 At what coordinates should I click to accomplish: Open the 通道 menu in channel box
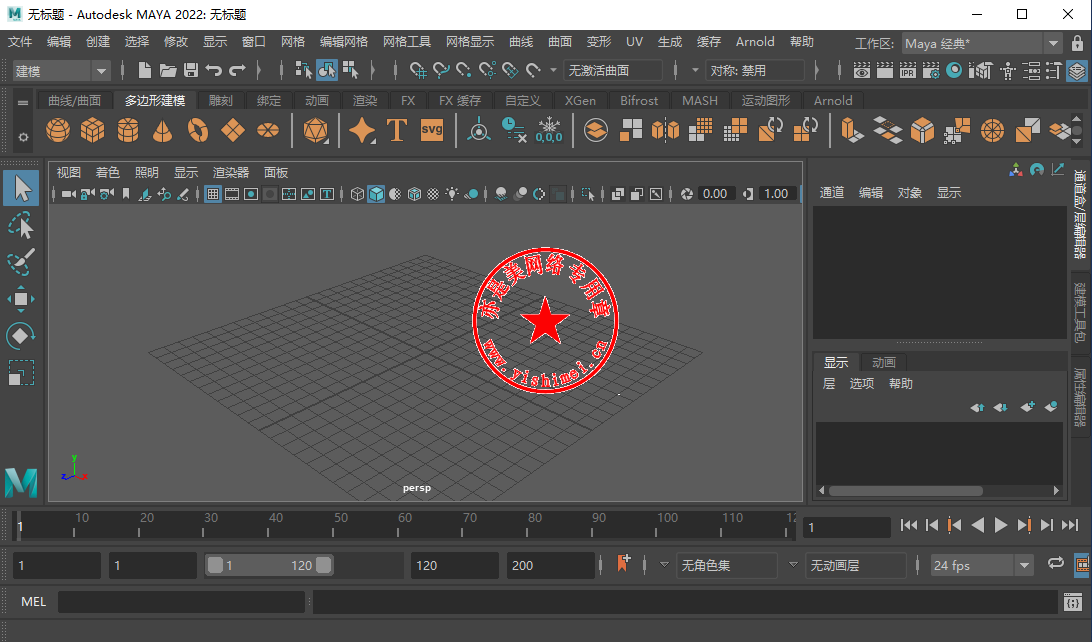click(x=832, y=193)
